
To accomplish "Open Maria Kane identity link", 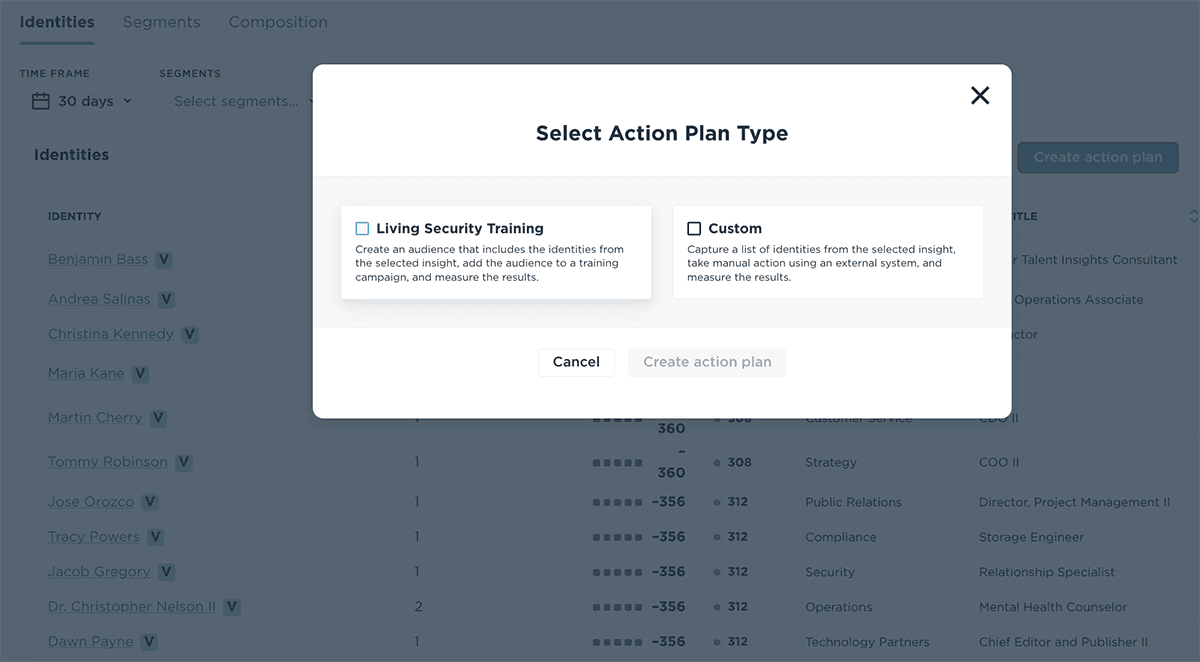I will tap(86, 374).
